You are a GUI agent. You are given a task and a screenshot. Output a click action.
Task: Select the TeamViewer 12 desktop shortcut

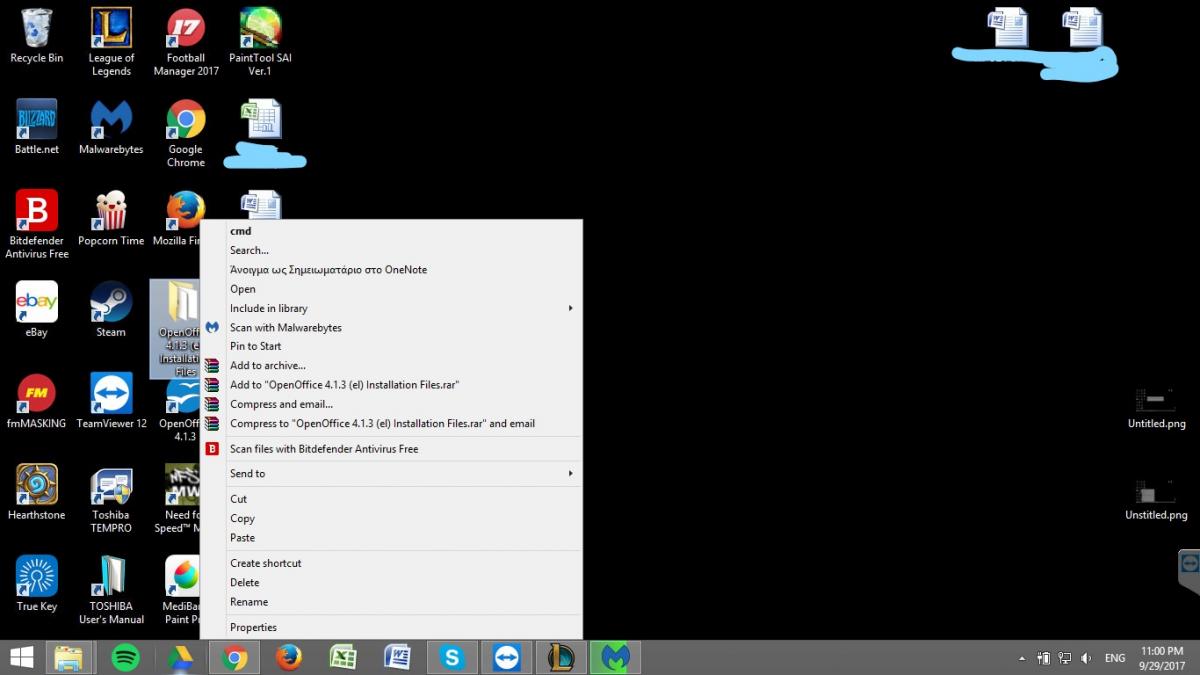111,401
